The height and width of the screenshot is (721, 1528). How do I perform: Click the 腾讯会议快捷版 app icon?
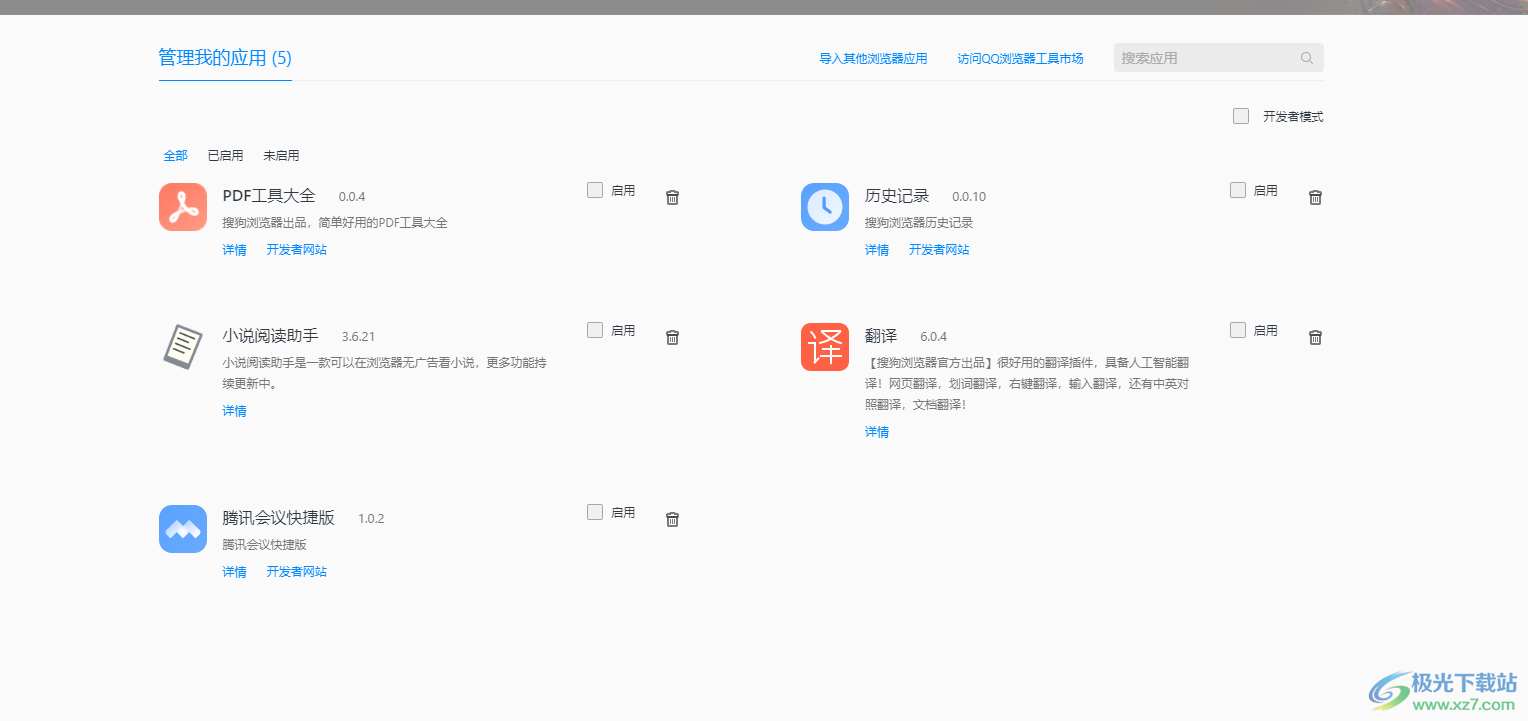click(x=183, y=529)
